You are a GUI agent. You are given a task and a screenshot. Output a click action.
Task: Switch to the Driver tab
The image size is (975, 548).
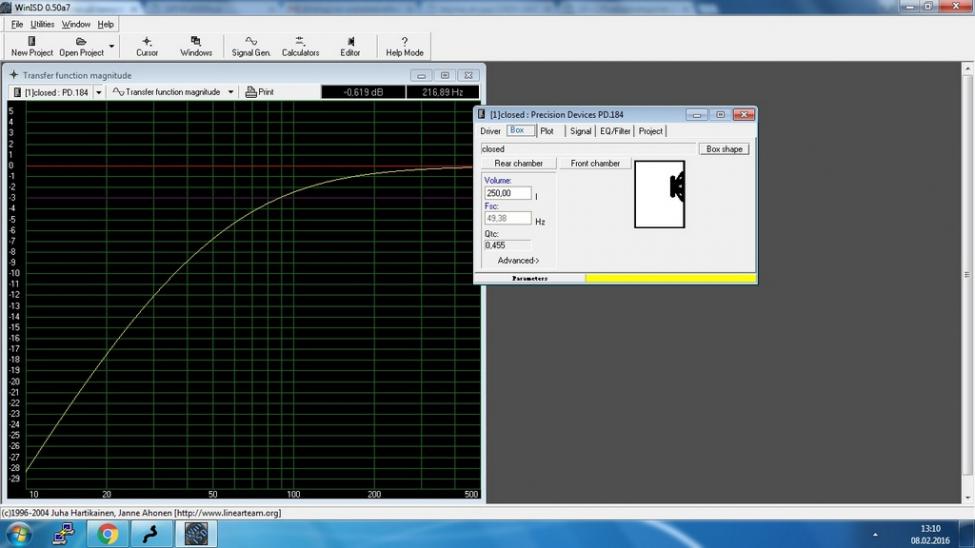point(490,131)
